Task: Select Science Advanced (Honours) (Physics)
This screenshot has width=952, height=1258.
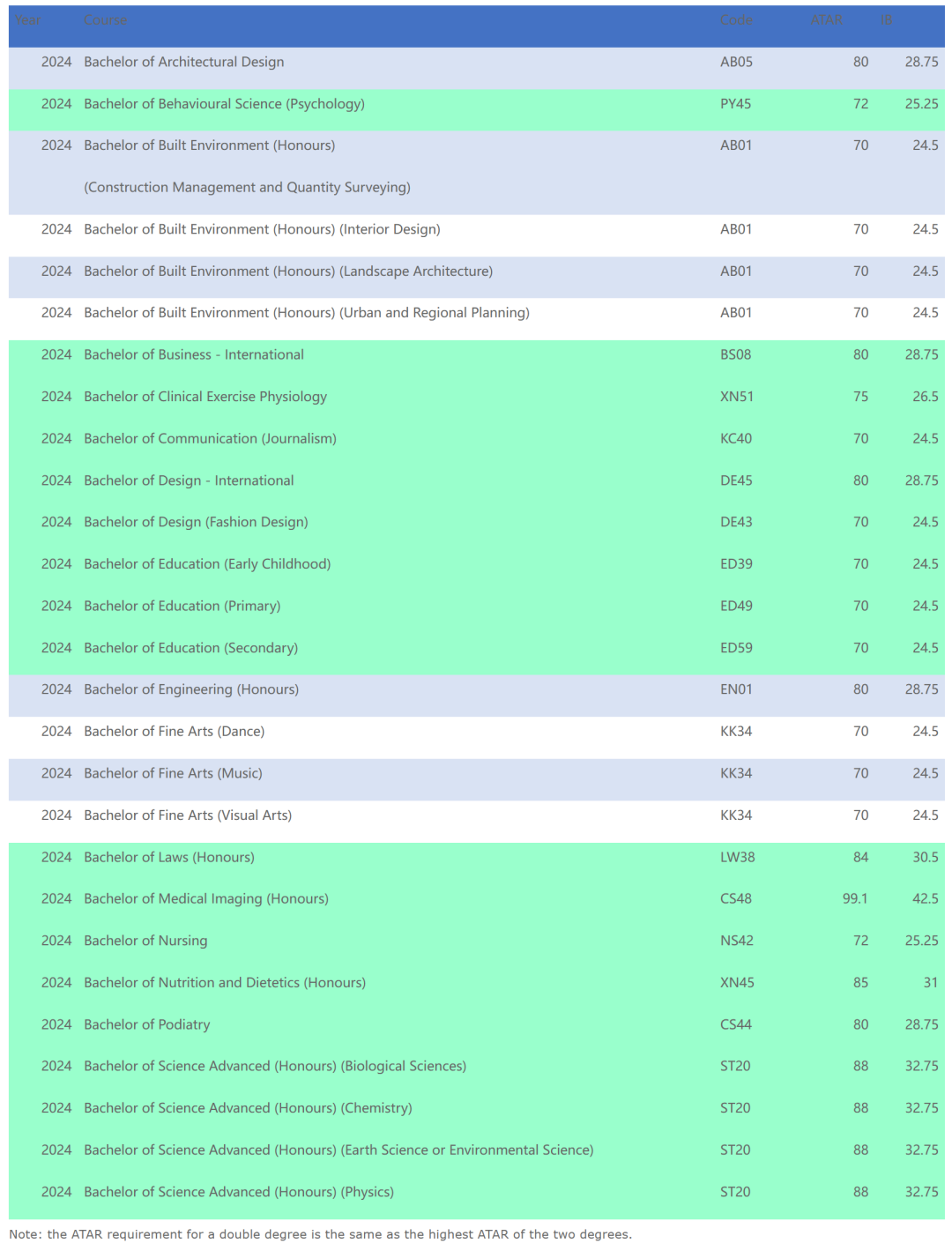Action: coord(239,1192)
